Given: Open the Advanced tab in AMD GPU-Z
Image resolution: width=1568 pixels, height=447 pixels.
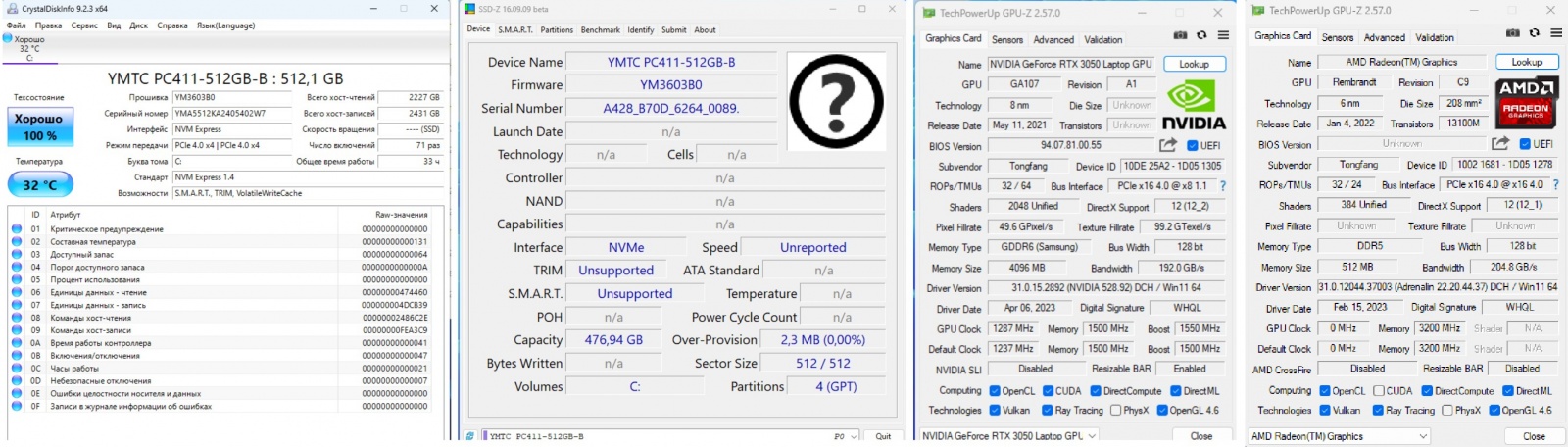Looking at the screenshot, I should click(1385, 37).
